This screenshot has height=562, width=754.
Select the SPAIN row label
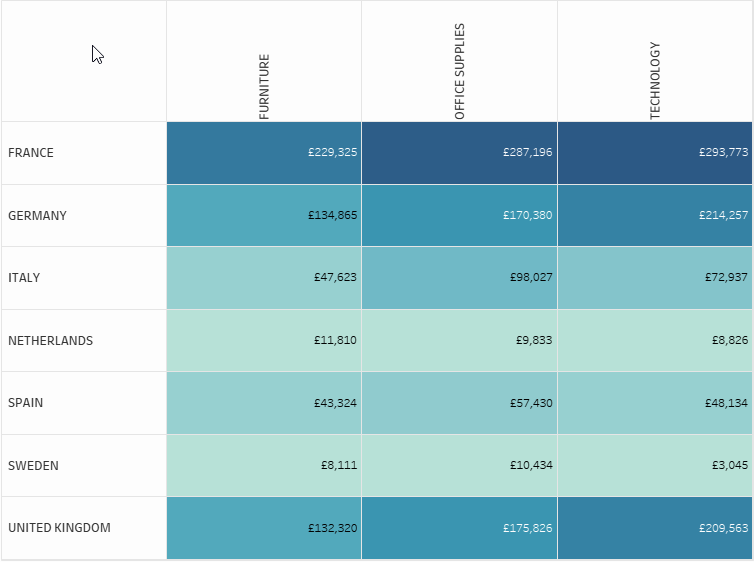(26, 403)
